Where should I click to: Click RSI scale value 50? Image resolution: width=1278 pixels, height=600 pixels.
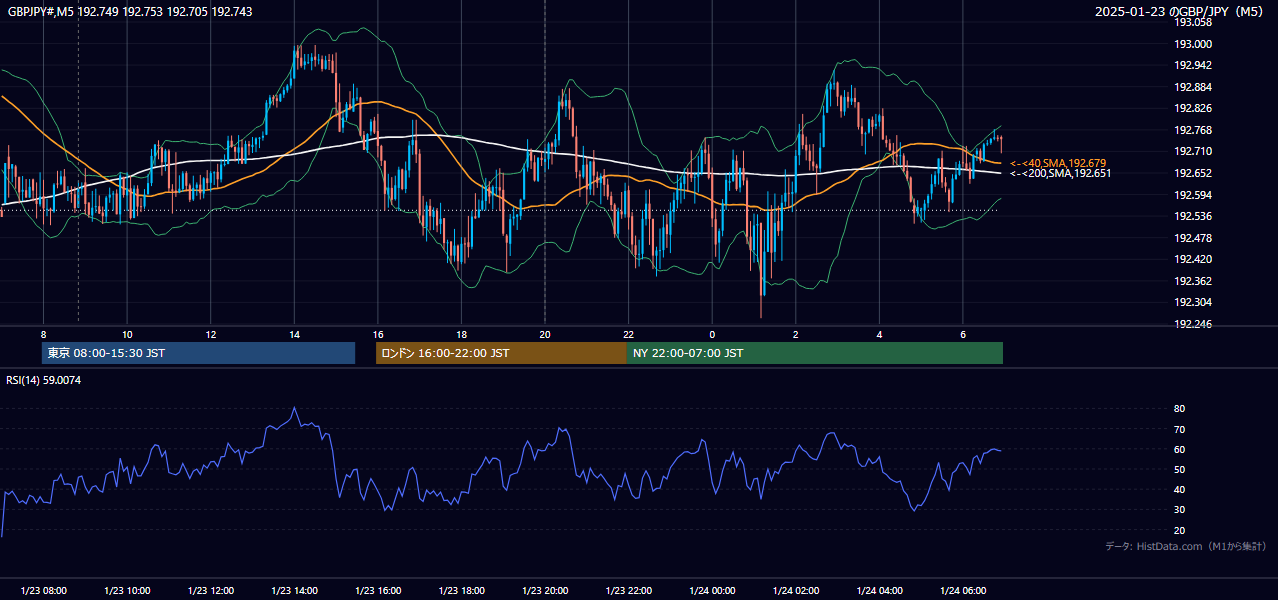(1180, 470)
